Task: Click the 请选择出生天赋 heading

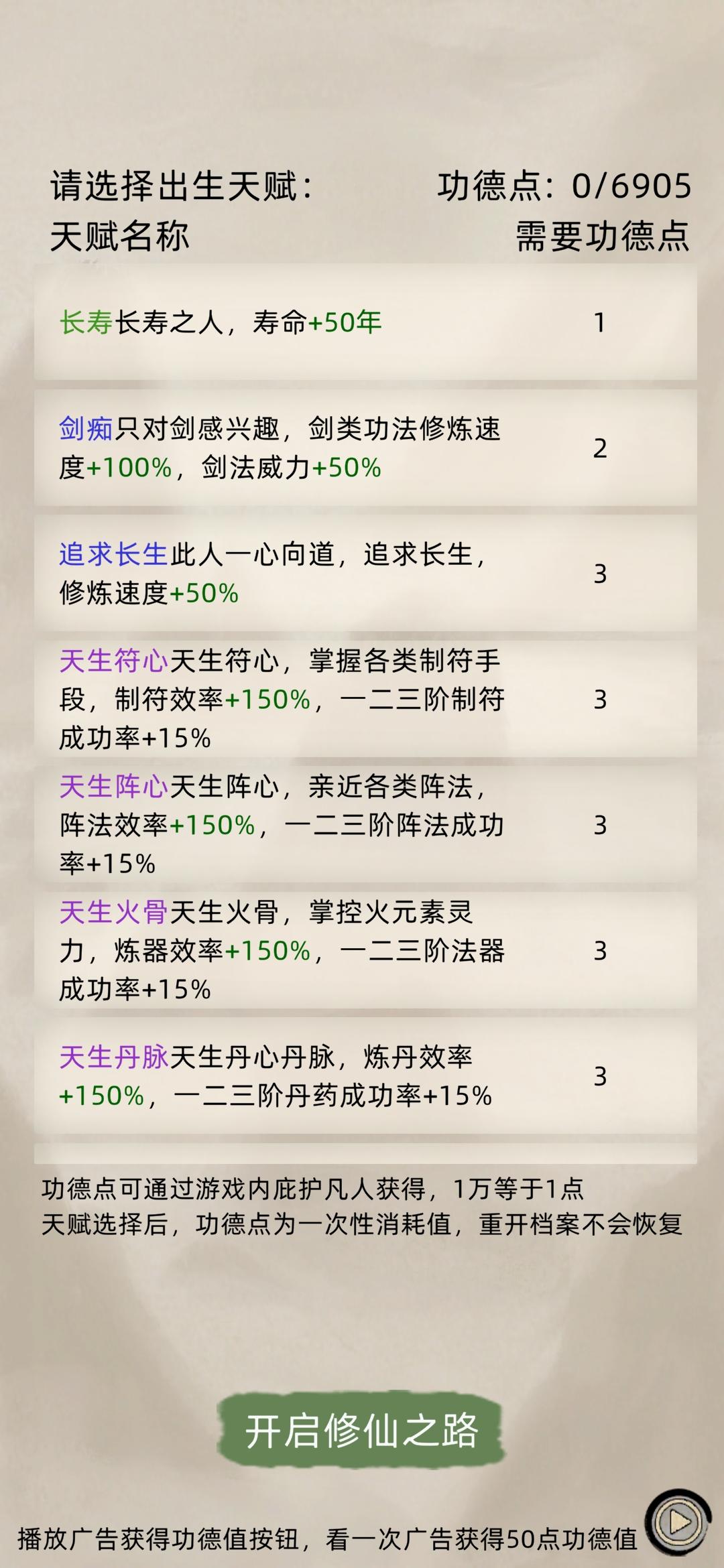Action: (181, 186)
